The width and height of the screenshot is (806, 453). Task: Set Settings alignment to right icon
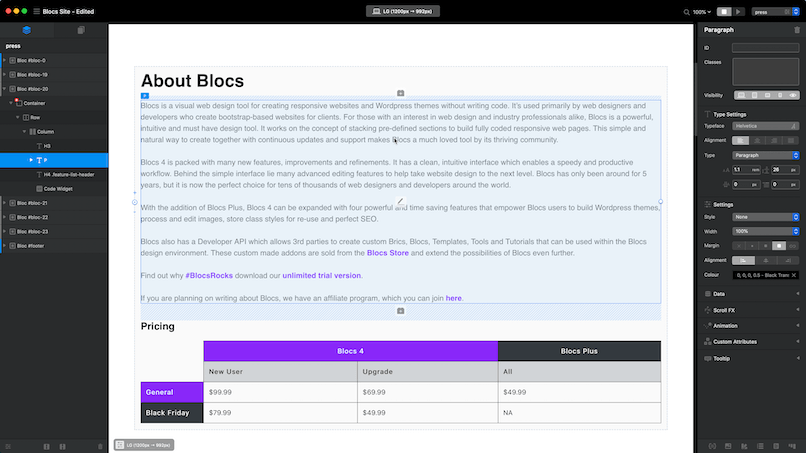[x=788, y=261]
